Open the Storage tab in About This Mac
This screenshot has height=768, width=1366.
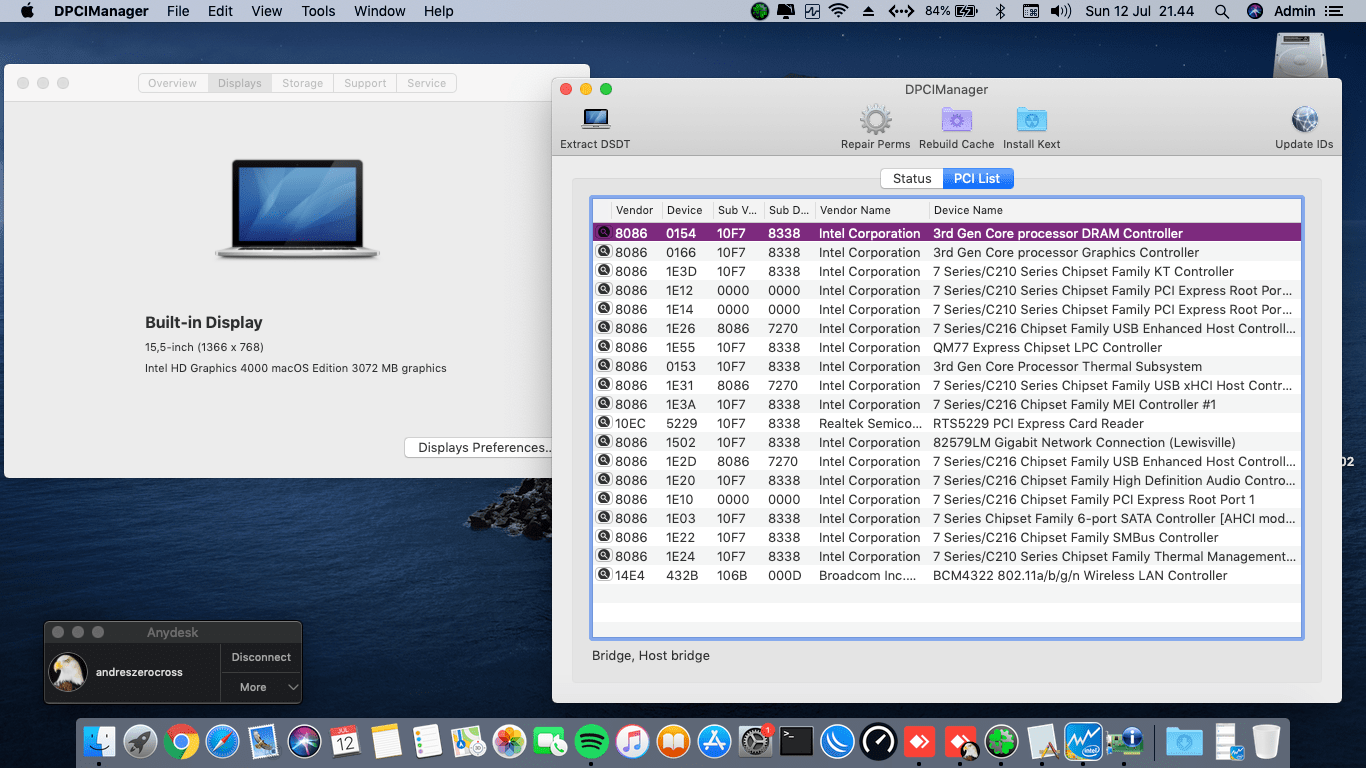(302, 83)
